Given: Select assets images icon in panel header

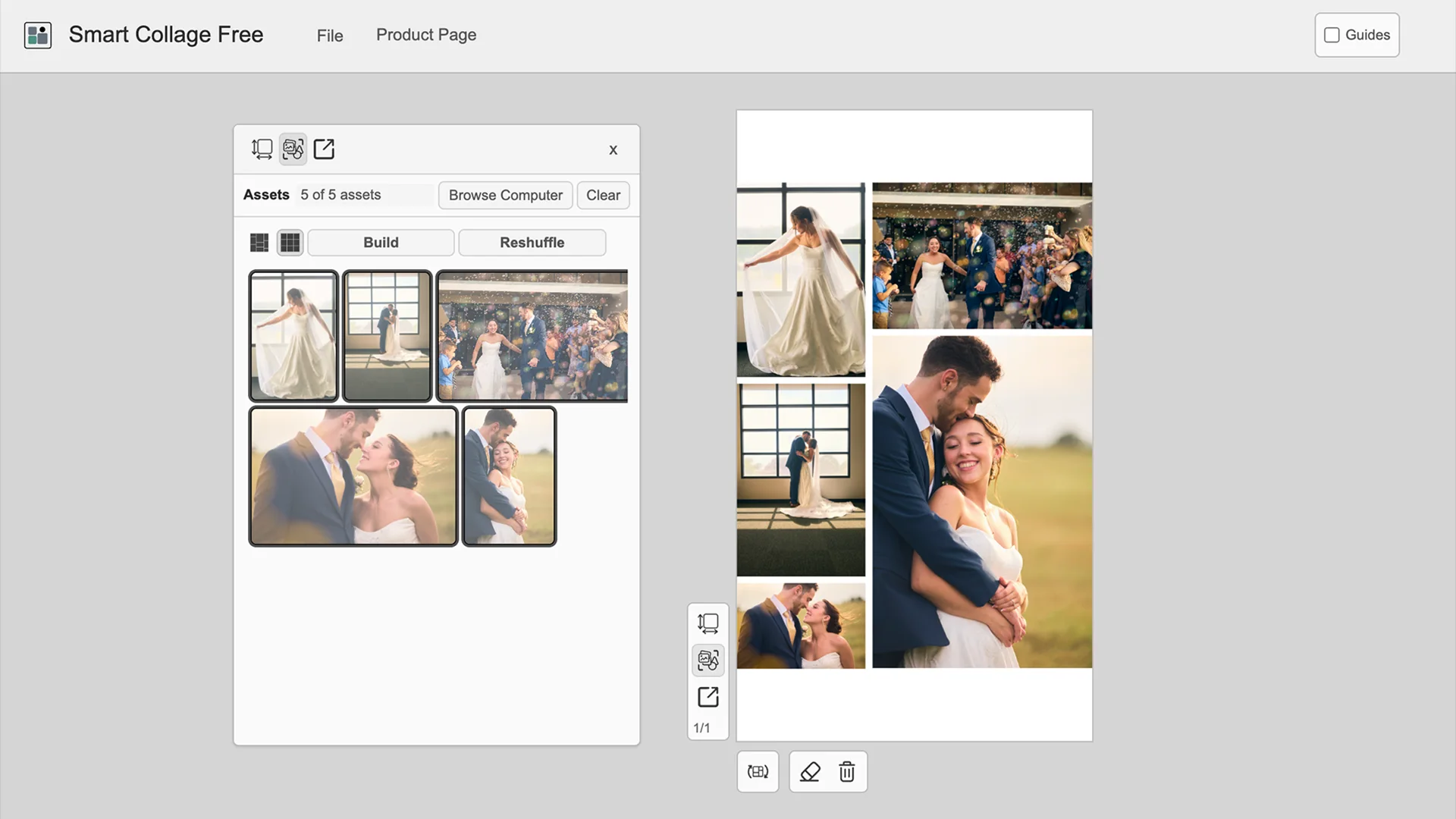Looking at the screenshot, I should point(293,149).
